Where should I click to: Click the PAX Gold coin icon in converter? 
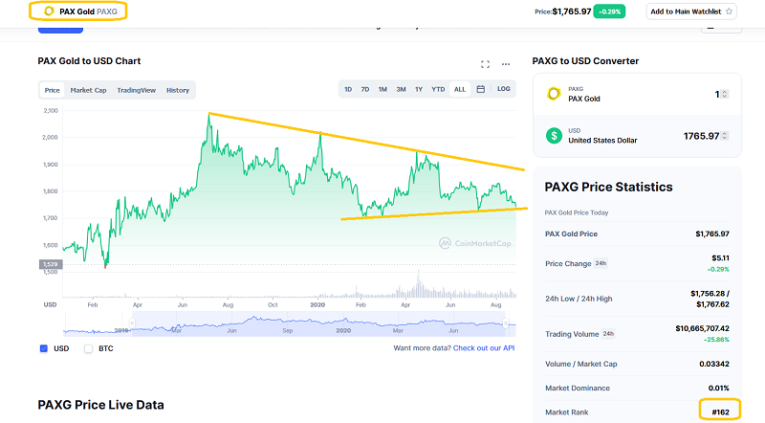[x=553, y=94]
